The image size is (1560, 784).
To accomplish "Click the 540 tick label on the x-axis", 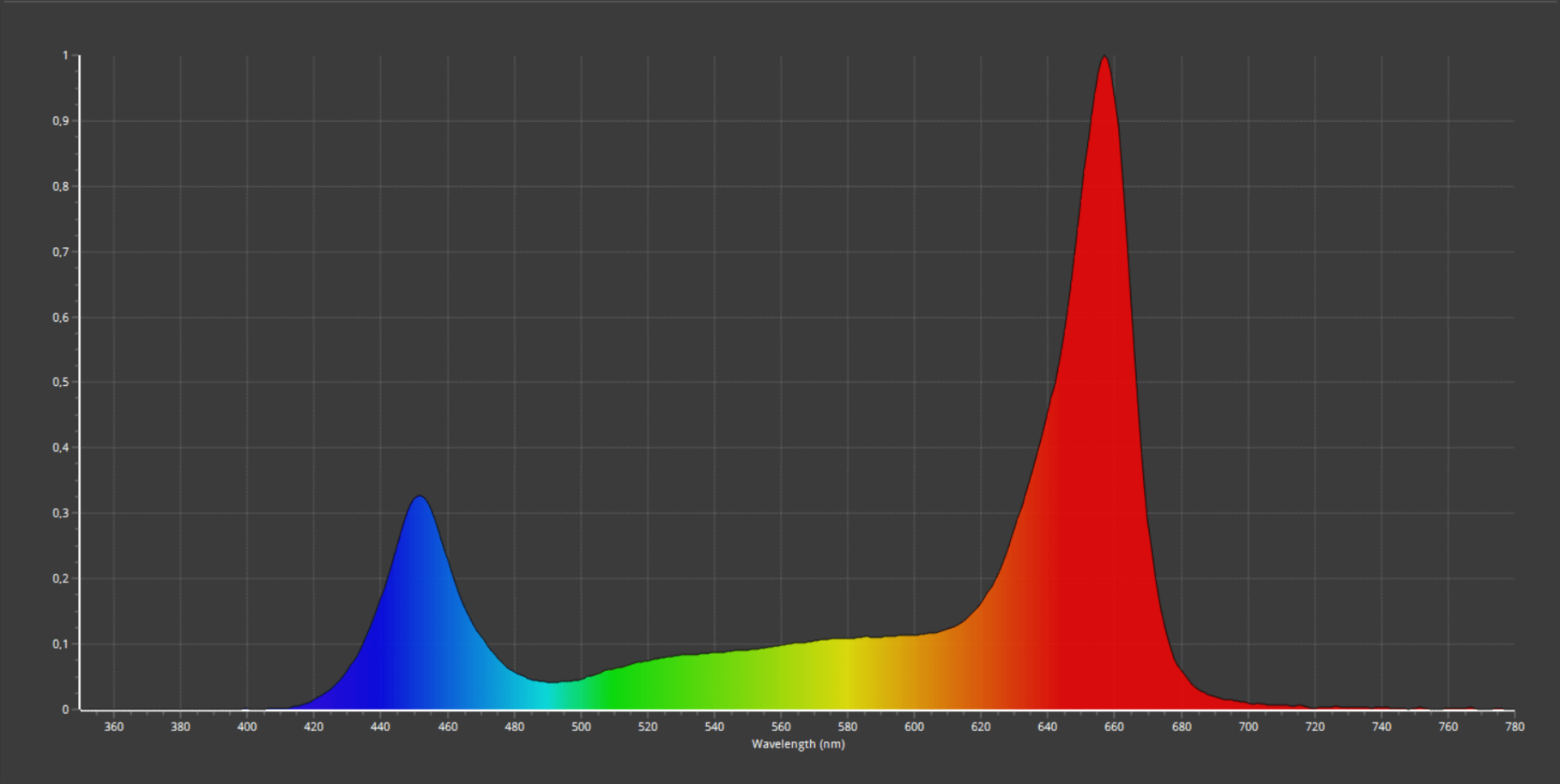I will point(714,727).
